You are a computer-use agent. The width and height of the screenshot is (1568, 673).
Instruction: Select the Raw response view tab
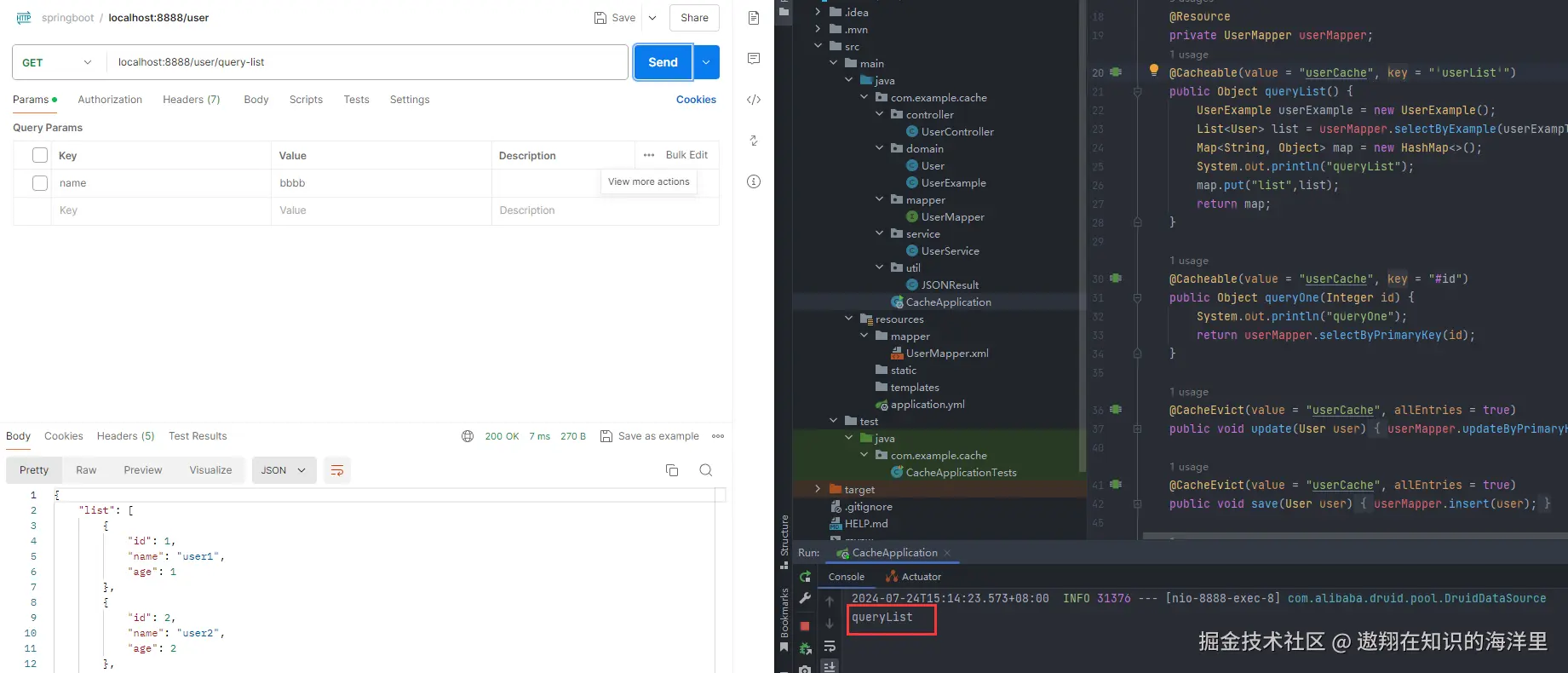[86, 470]
